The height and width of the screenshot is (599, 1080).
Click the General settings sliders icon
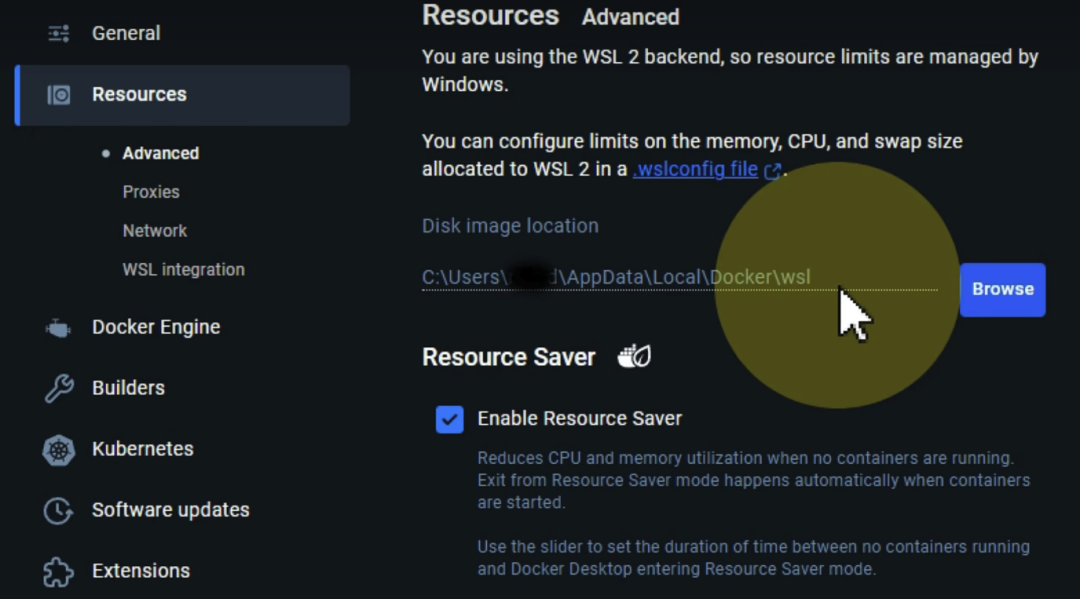(x=59, y=33)
